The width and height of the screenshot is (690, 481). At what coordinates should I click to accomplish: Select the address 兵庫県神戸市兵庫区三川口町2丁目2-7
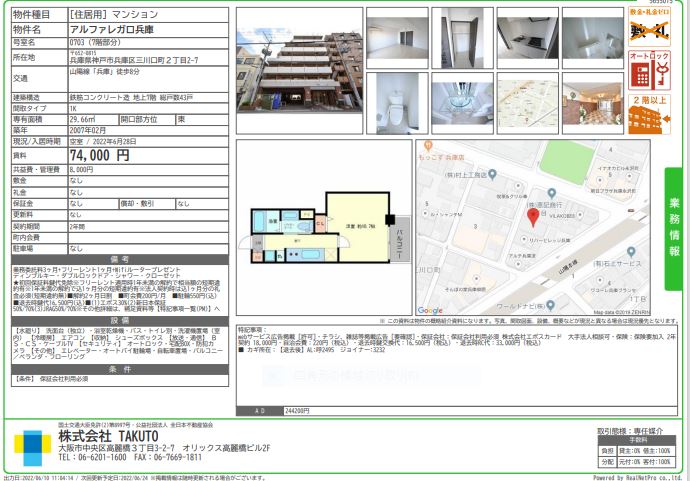tap(134, 60)
